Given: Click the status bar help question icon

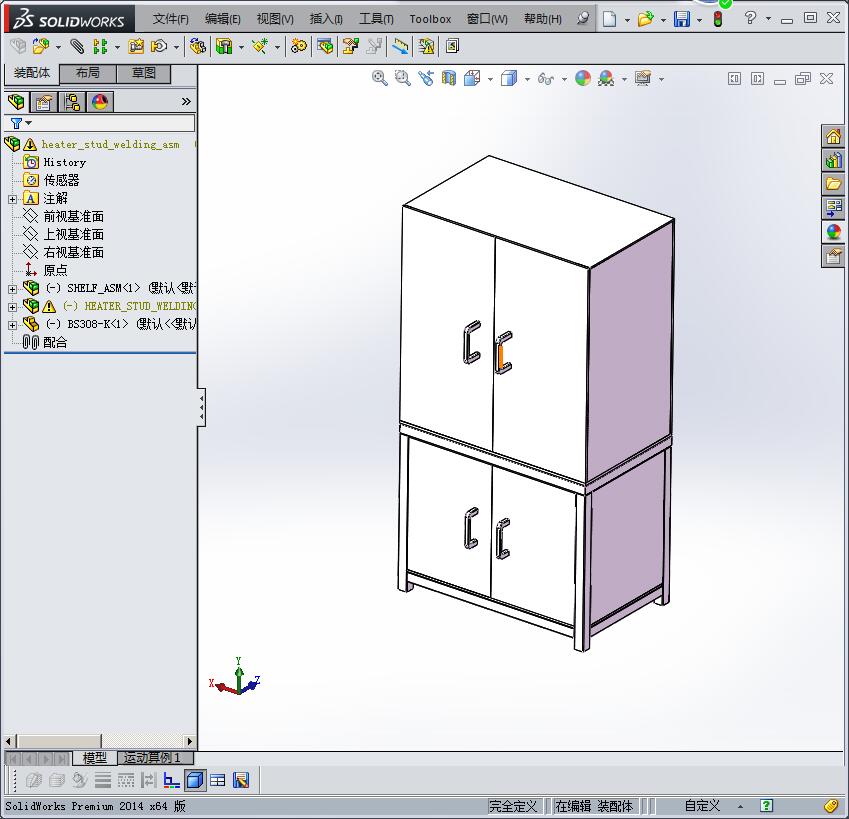Looking at the screenshot, I should point(766,806).
